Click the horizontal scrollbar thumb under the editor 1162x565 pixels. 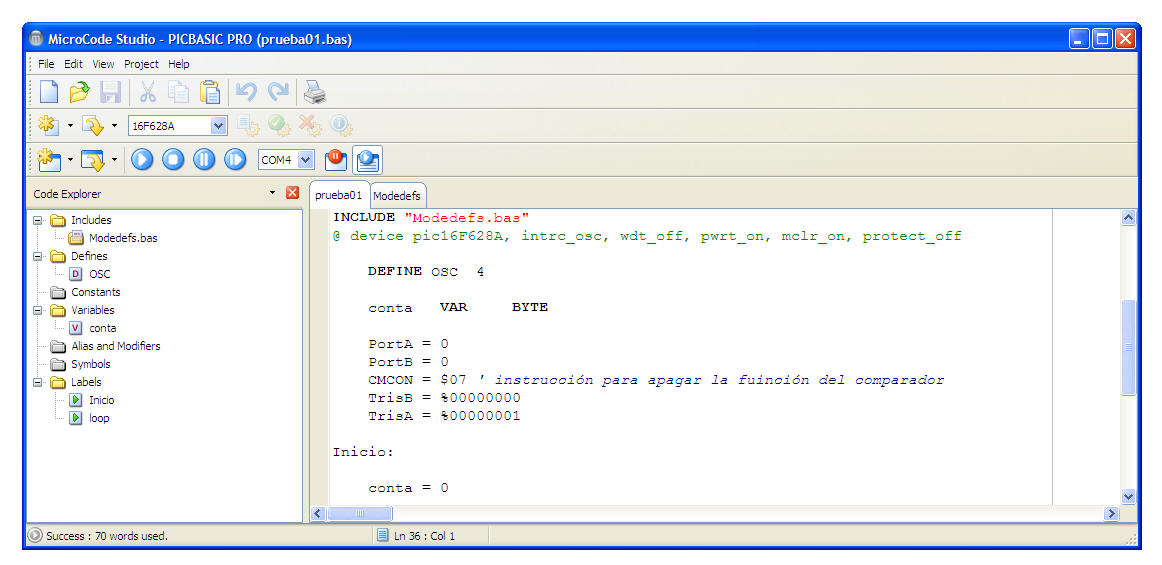(x=360, y=513)
